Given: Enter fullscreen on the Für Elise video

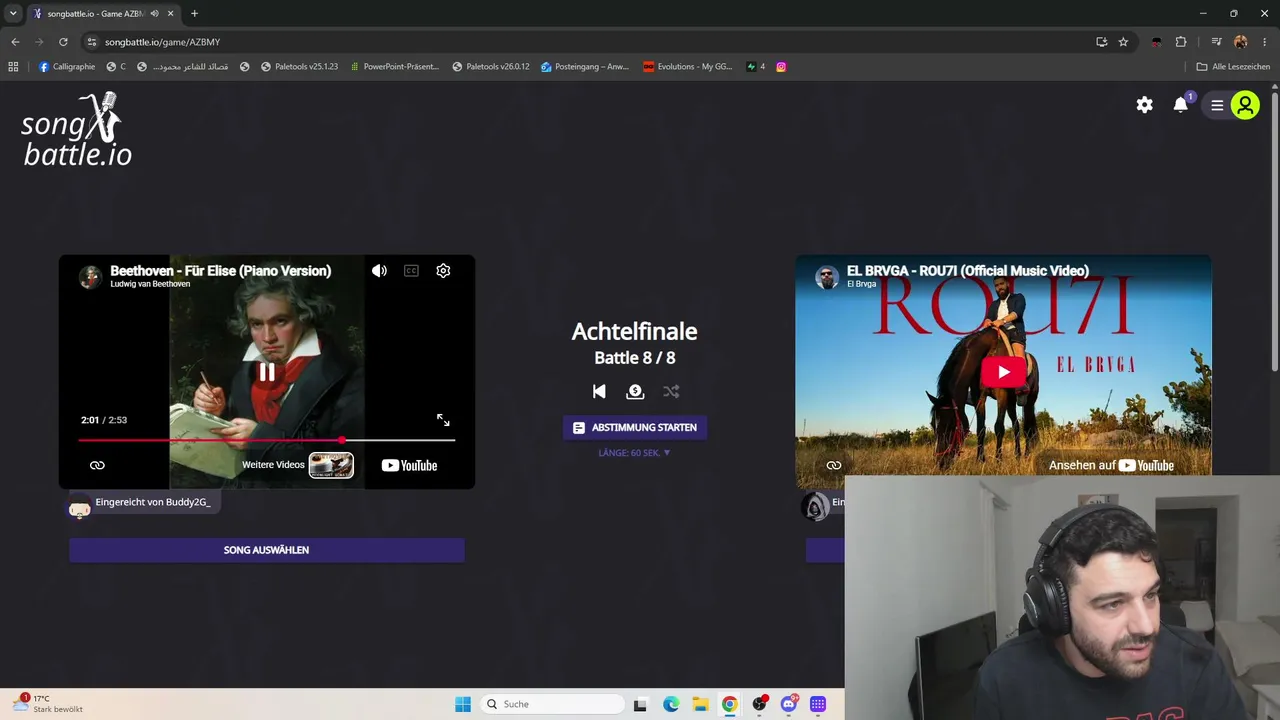Looking at the screenshot, I should 443,420.
